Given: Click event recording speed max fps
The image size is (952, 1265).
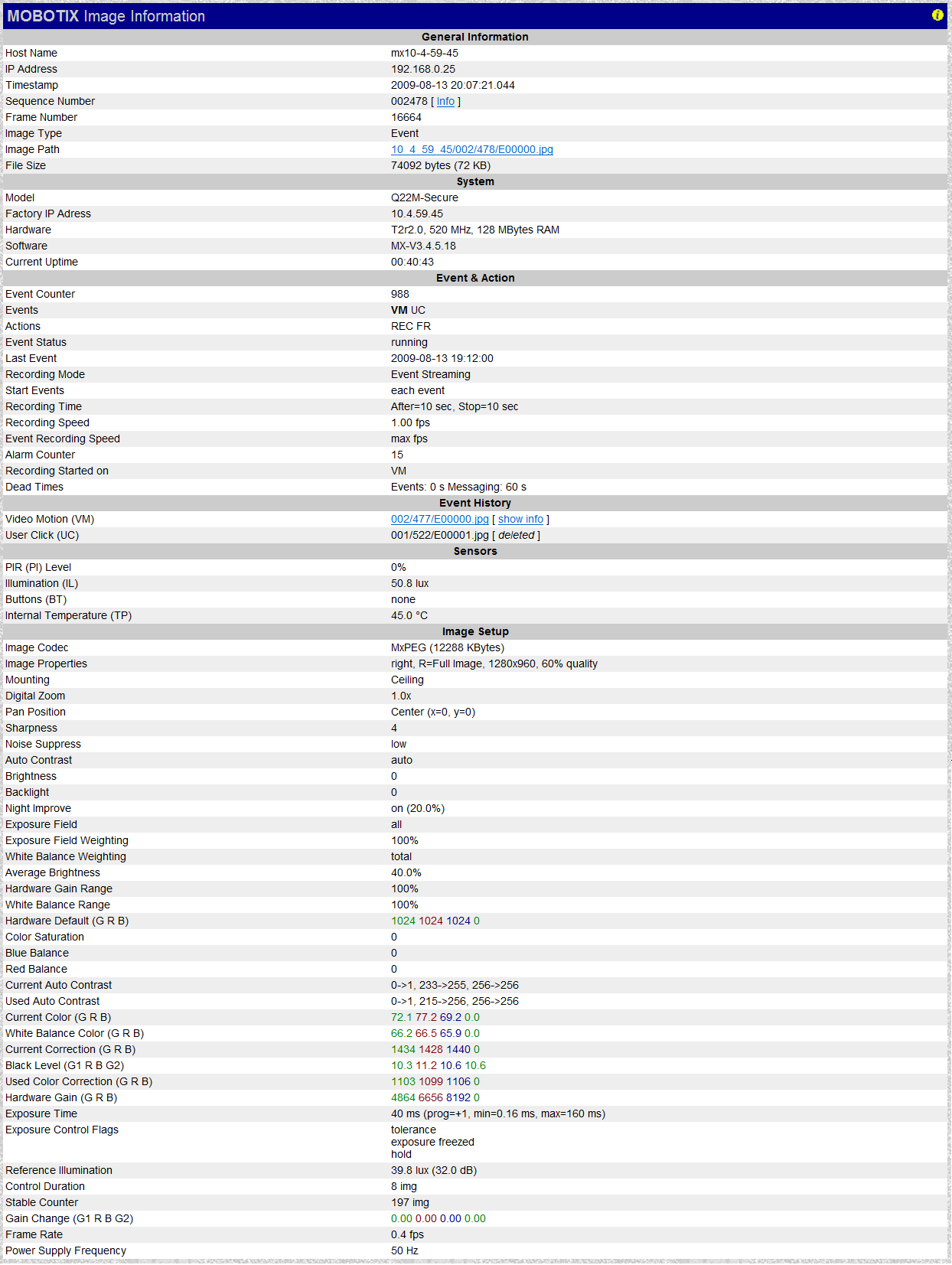Looking at the screenshot, I should click(x=409, y=439).
